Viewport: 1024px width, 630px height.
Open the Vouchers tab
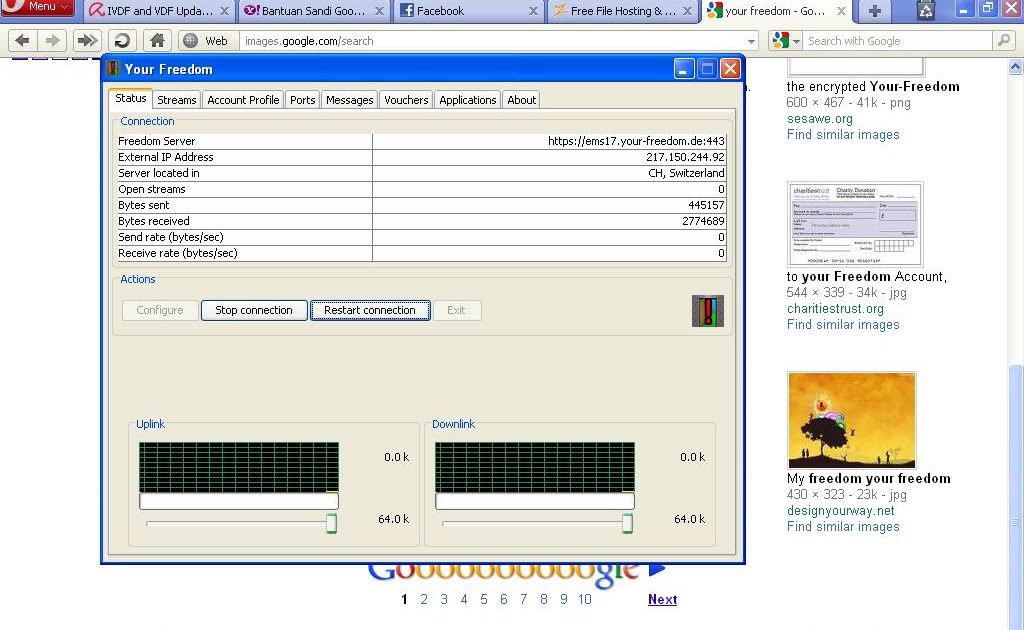click(x=406, y=100)
